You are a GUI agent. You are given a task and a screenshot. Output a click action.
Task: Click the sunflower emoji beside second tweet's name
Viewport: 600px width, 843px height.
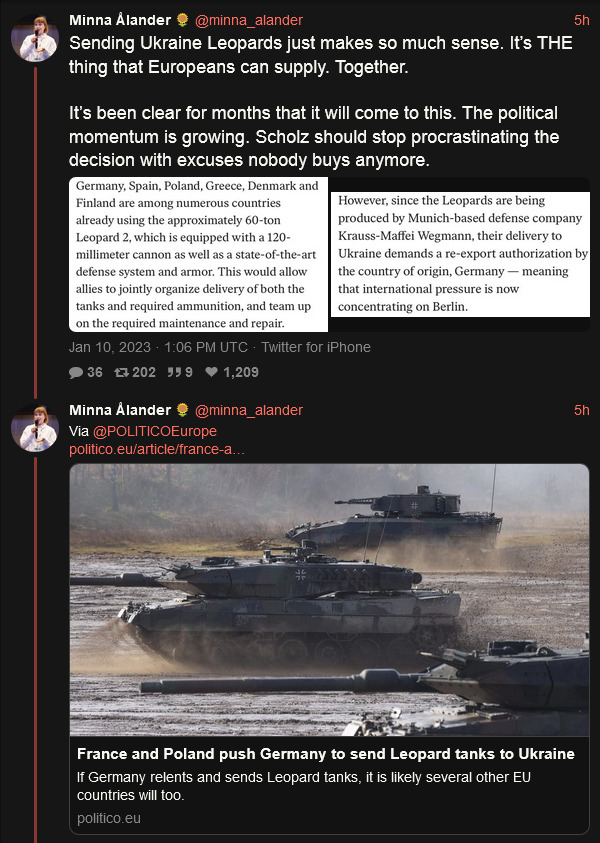[x=183, y=410]
